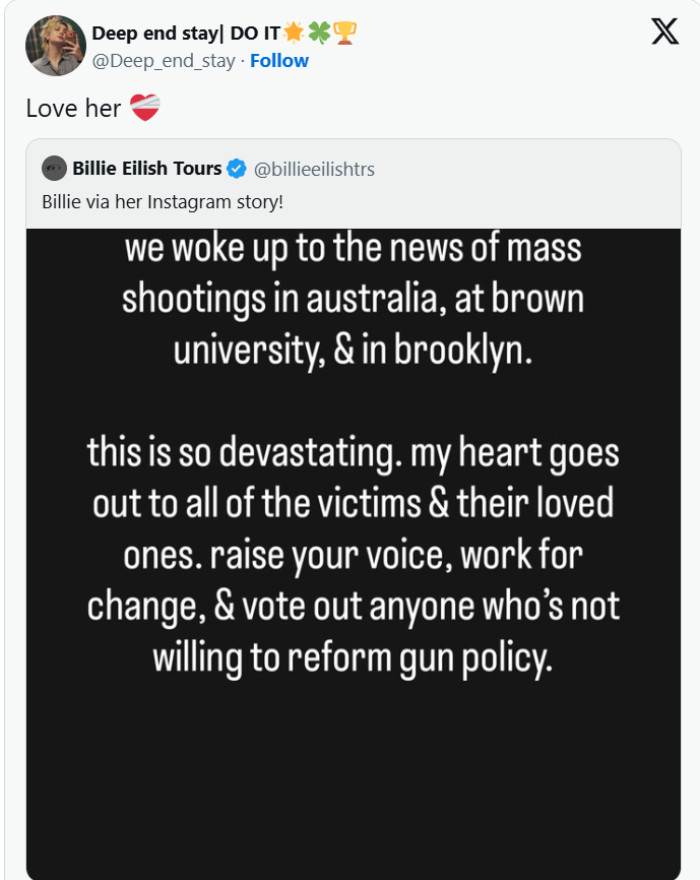Click the Follow link below the display name
The image size is (700, 880).
tap(278, 61)
